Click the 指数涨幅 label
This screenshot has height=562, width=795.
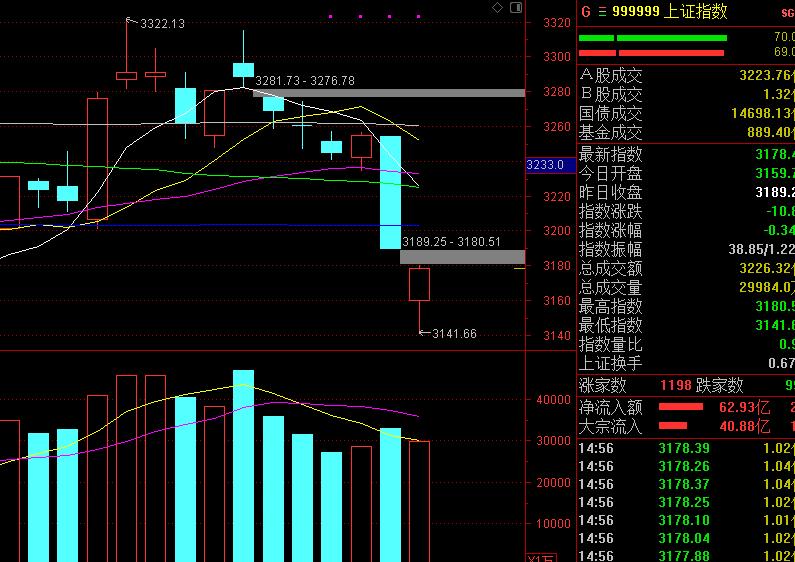[610, 230]
